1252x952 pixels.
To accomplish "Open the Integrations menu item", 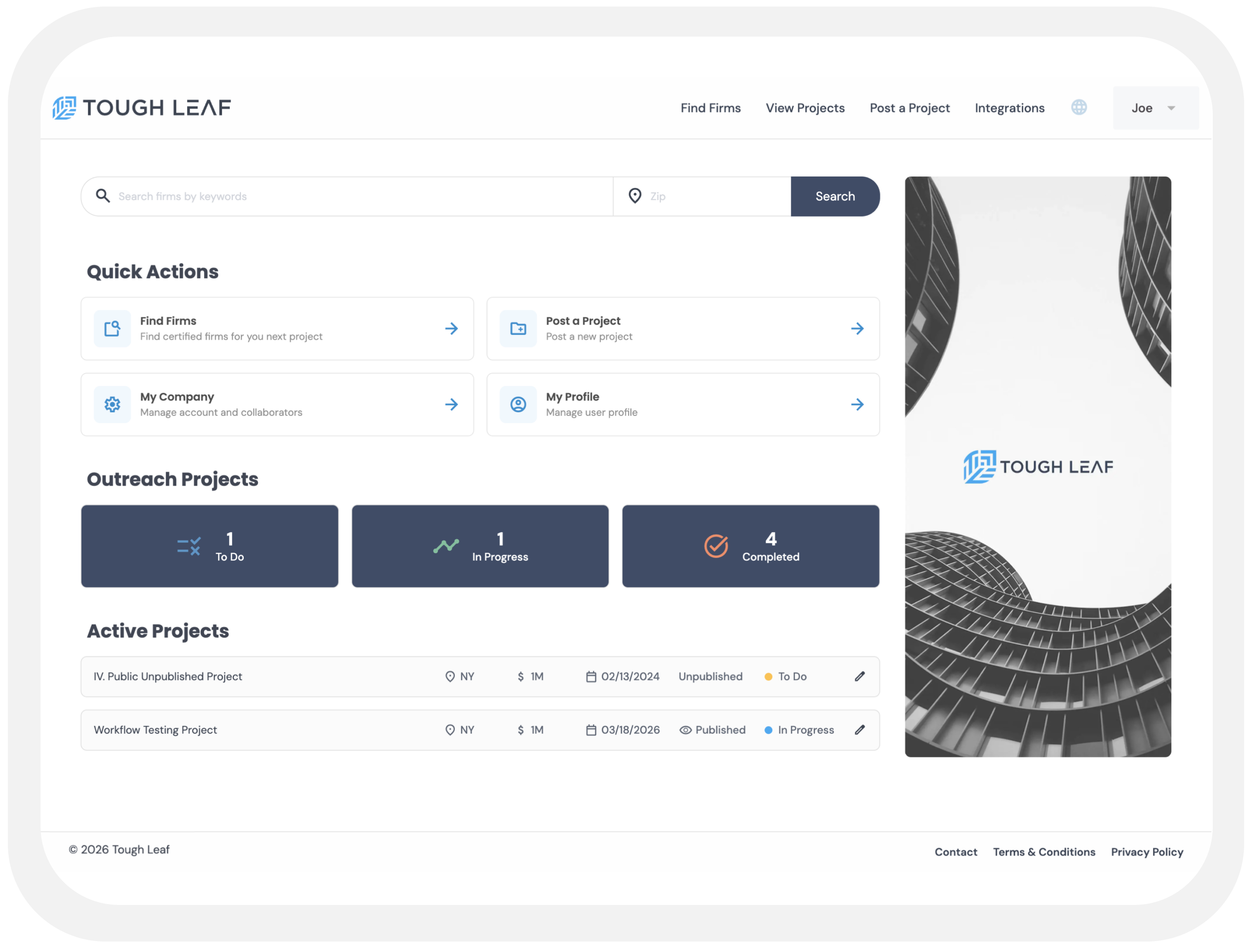I will 1009,108.
